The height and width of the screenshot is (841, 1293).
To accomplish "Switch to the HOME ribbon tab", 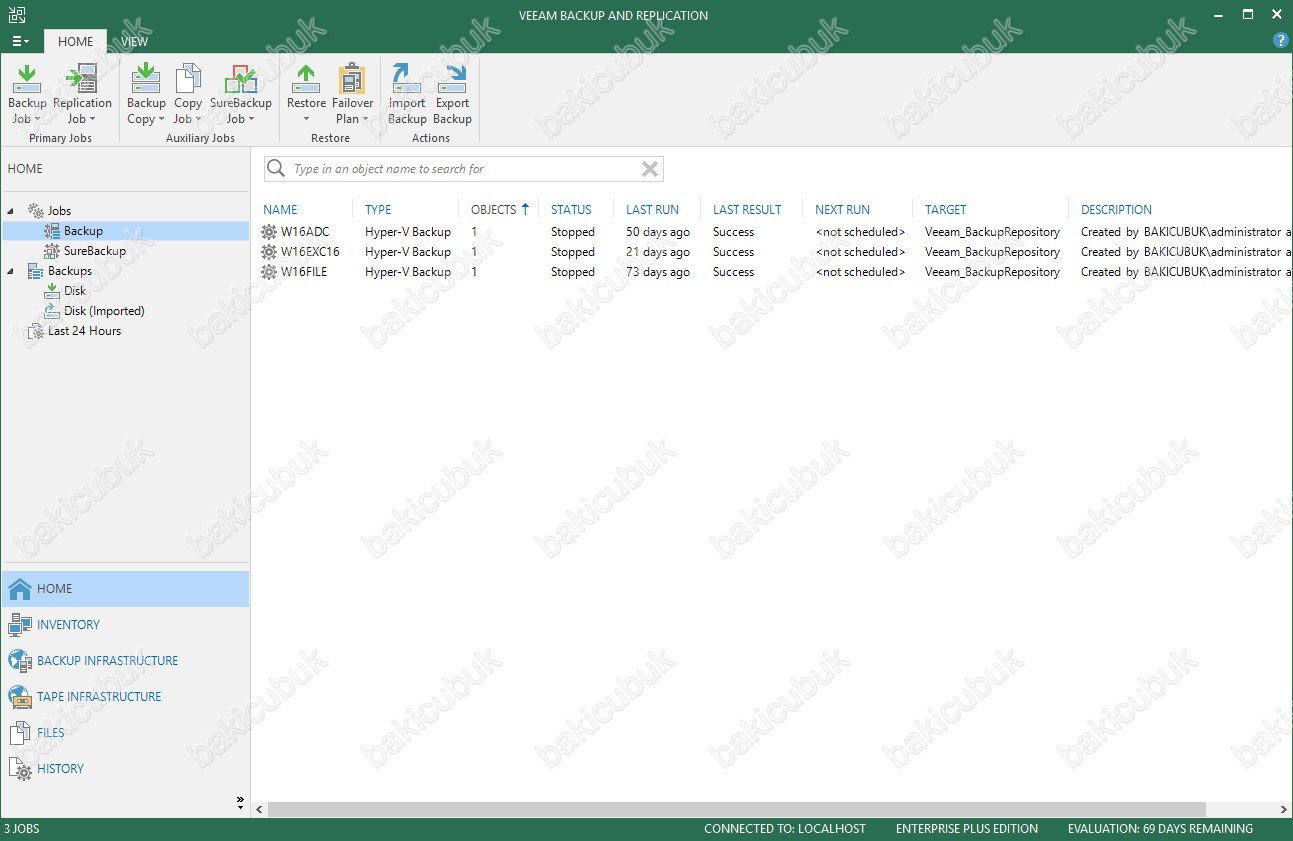I will pyautogui.click(x=76, y=42).
